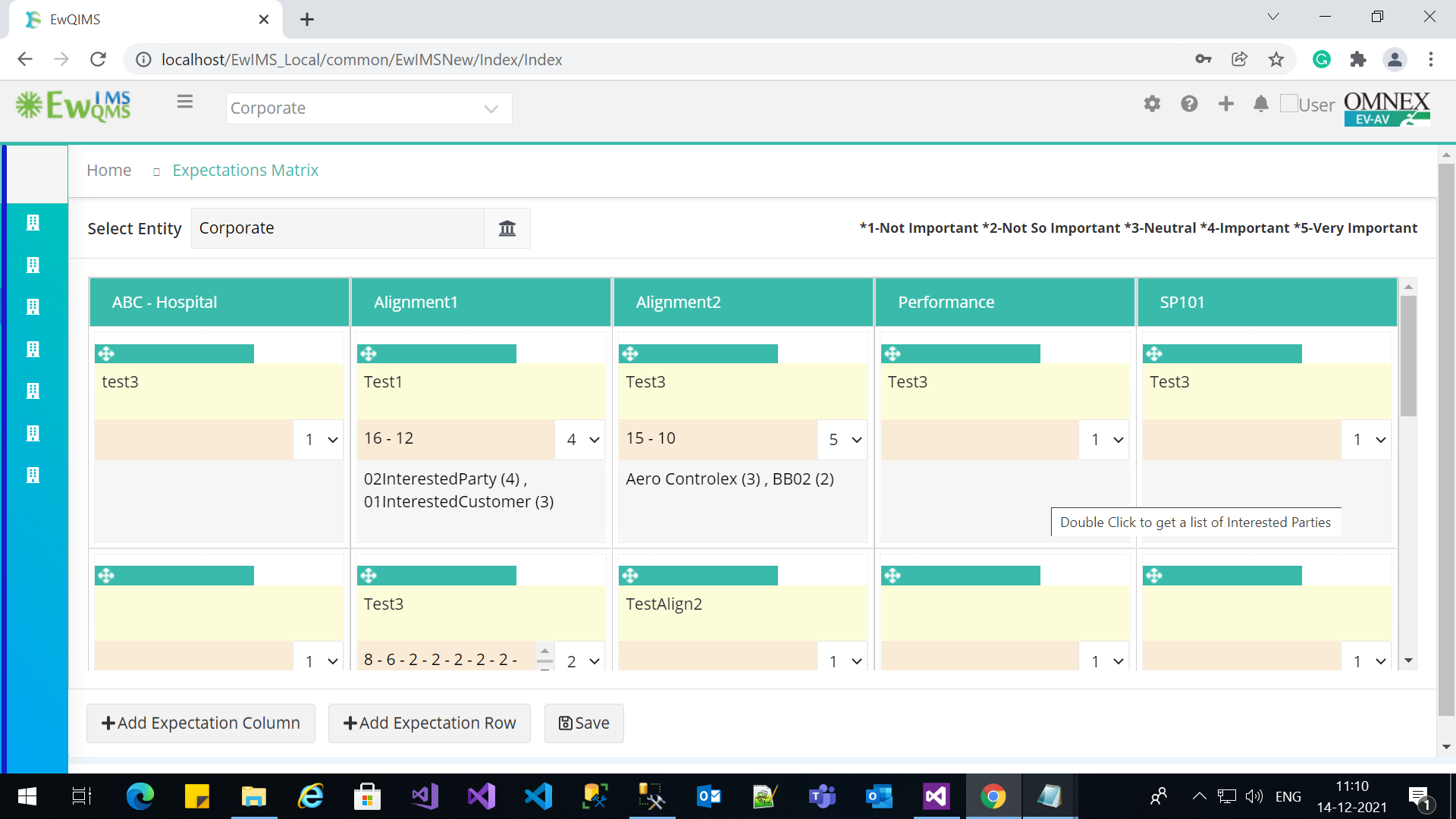The image size is (1456, 819).
Task: Click the plus icon in the header
Action: (x=1226, y=104)
